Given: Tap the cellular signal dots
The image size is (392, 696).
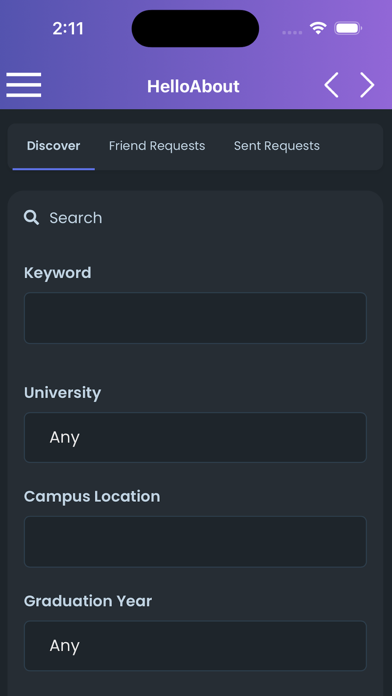Looking at the screenshot, I should coord(292,32).
